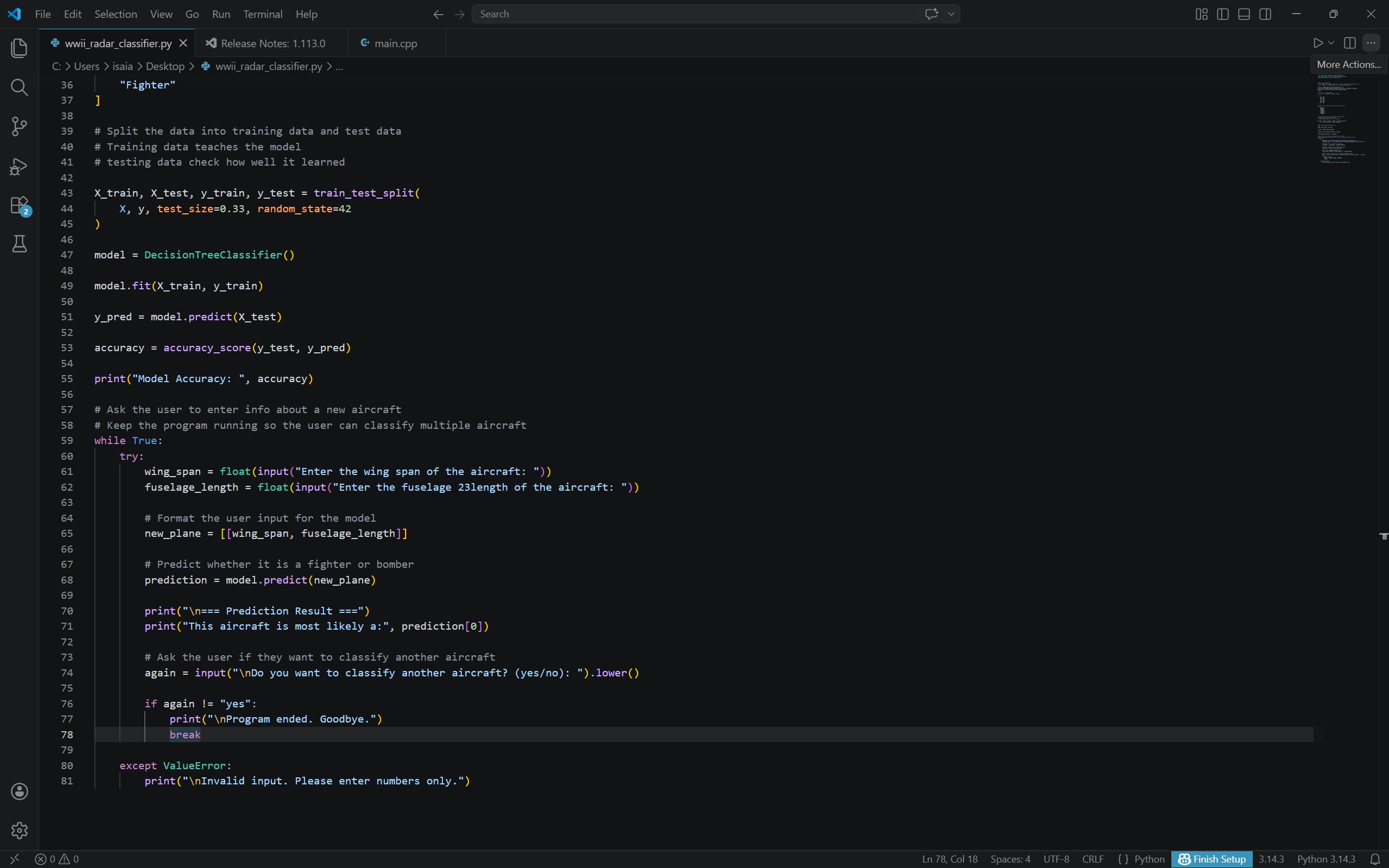Viewport: 1389px width, 868px height.
Task: Open the Accounts icon in the Activity Bar
Action: click(x=19, y=791)
